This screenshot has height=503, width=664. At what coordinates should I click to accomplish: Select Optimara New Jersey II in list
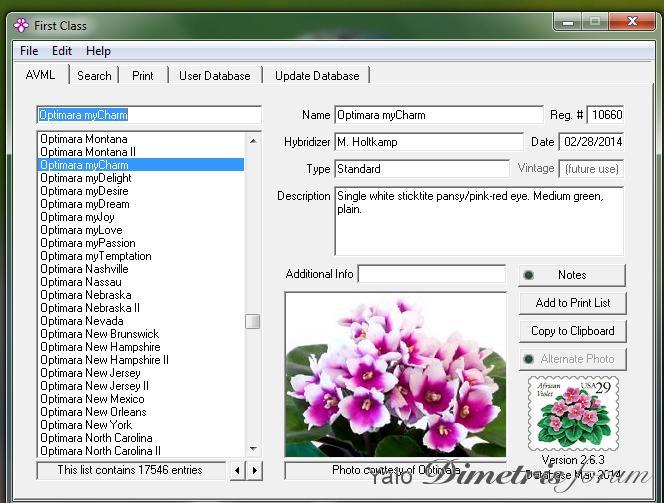(x=141, y=386)
